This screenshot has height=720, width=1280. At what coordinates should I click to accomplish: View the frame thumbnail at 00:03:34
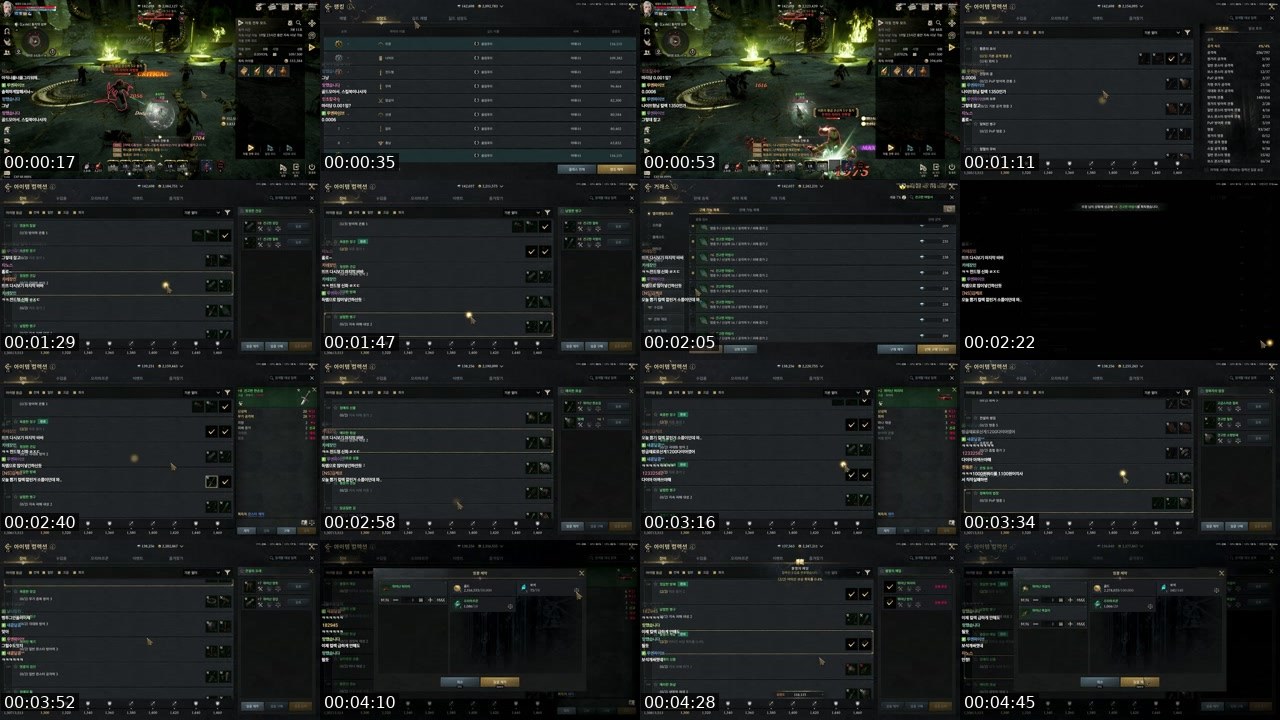1120,450
